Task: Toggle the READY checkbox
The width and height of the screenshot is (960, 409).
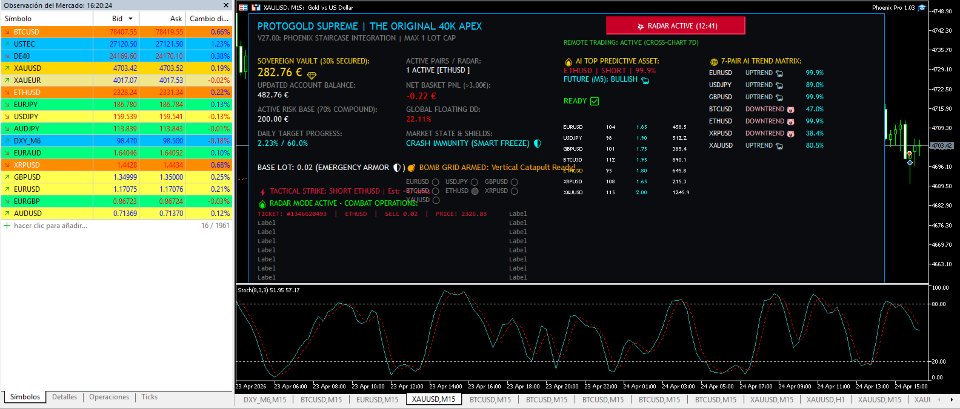Action: tap(594, 101)
